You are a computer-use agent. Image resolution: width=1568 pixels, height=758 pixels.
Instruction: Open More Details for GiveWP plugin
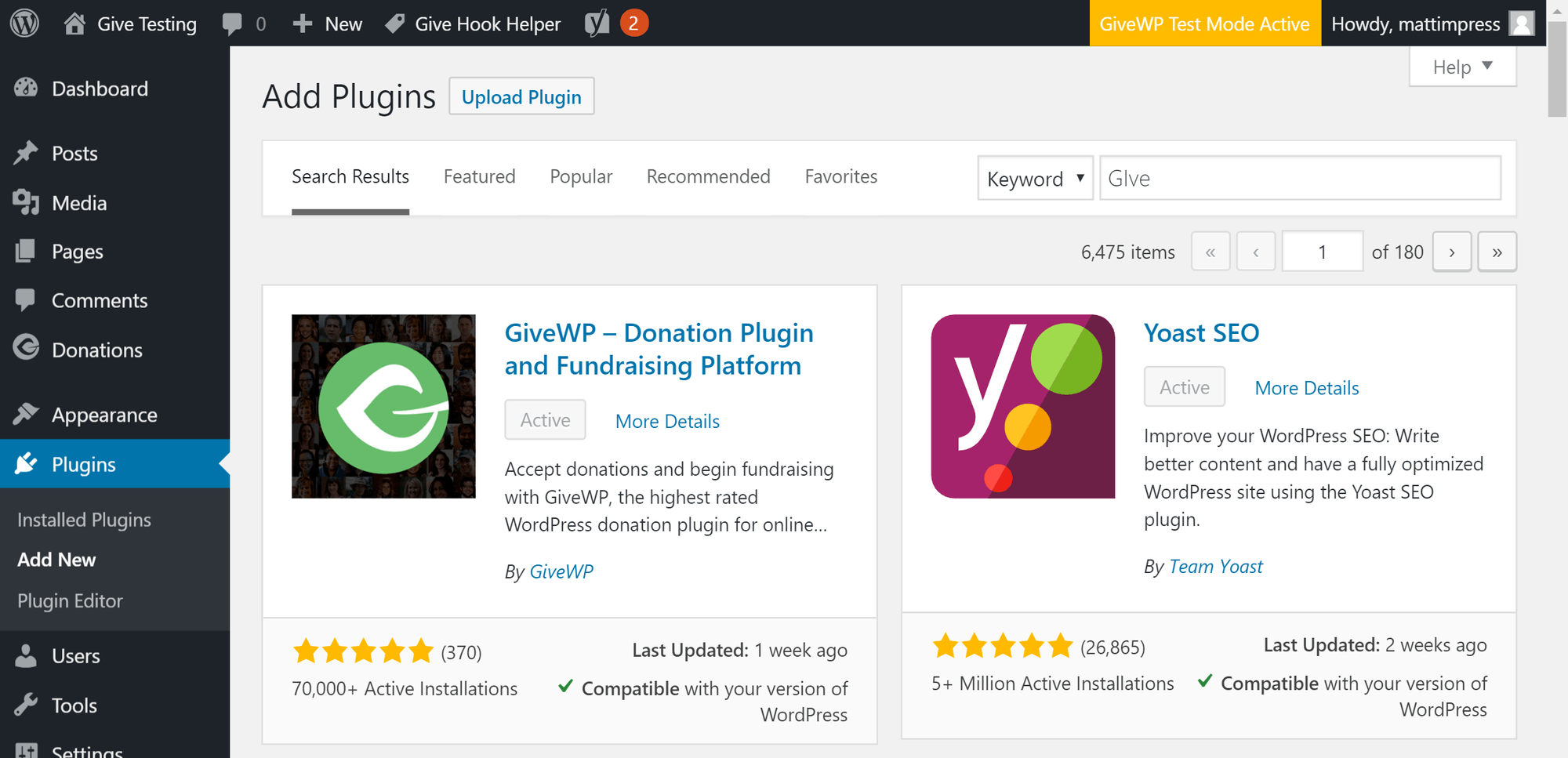point(667,421)
